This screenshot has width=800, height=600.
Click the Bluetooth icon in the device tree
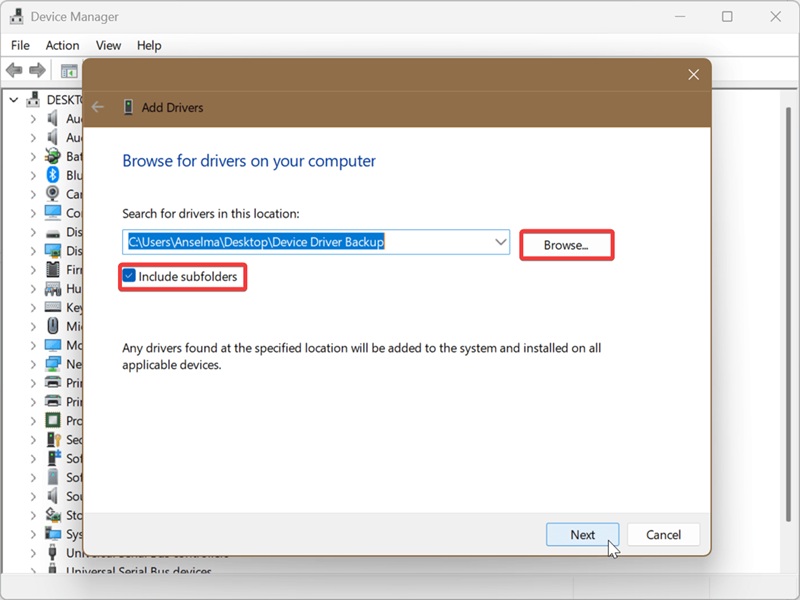click(53, 175)
